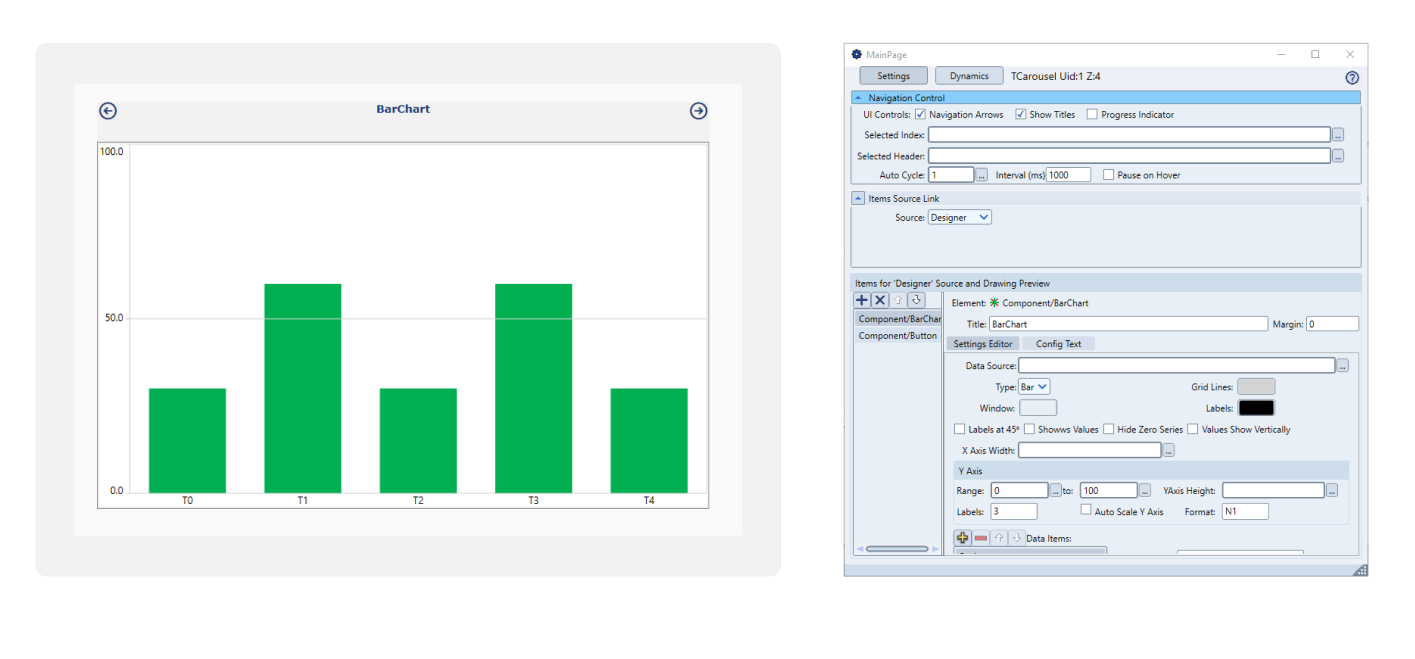The width and height of the screenshot is (1415, 659).
Task: Open the black Labels color swatch
Action: click(x=1256, y=408)
